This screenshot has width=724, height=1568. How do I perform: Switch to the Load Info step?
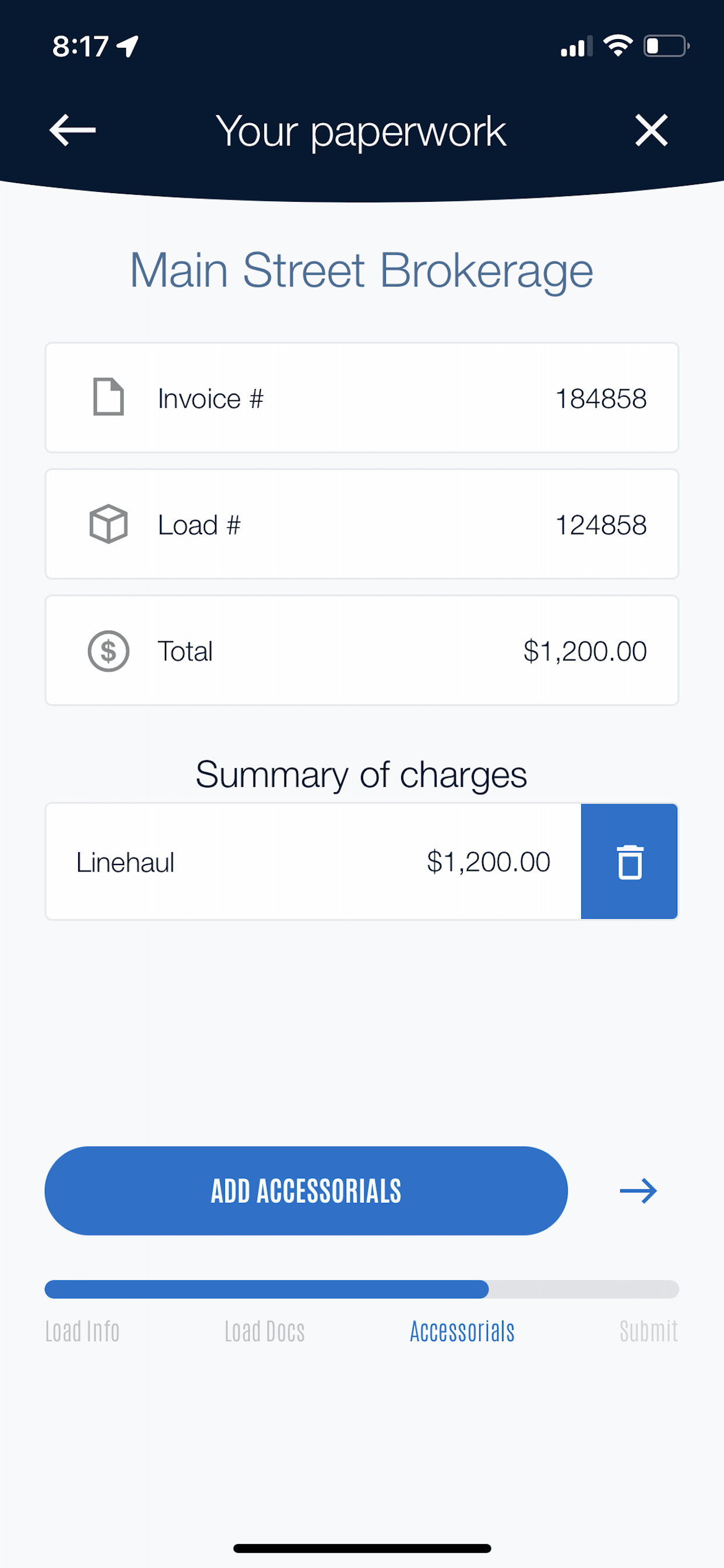point(82,1331)
